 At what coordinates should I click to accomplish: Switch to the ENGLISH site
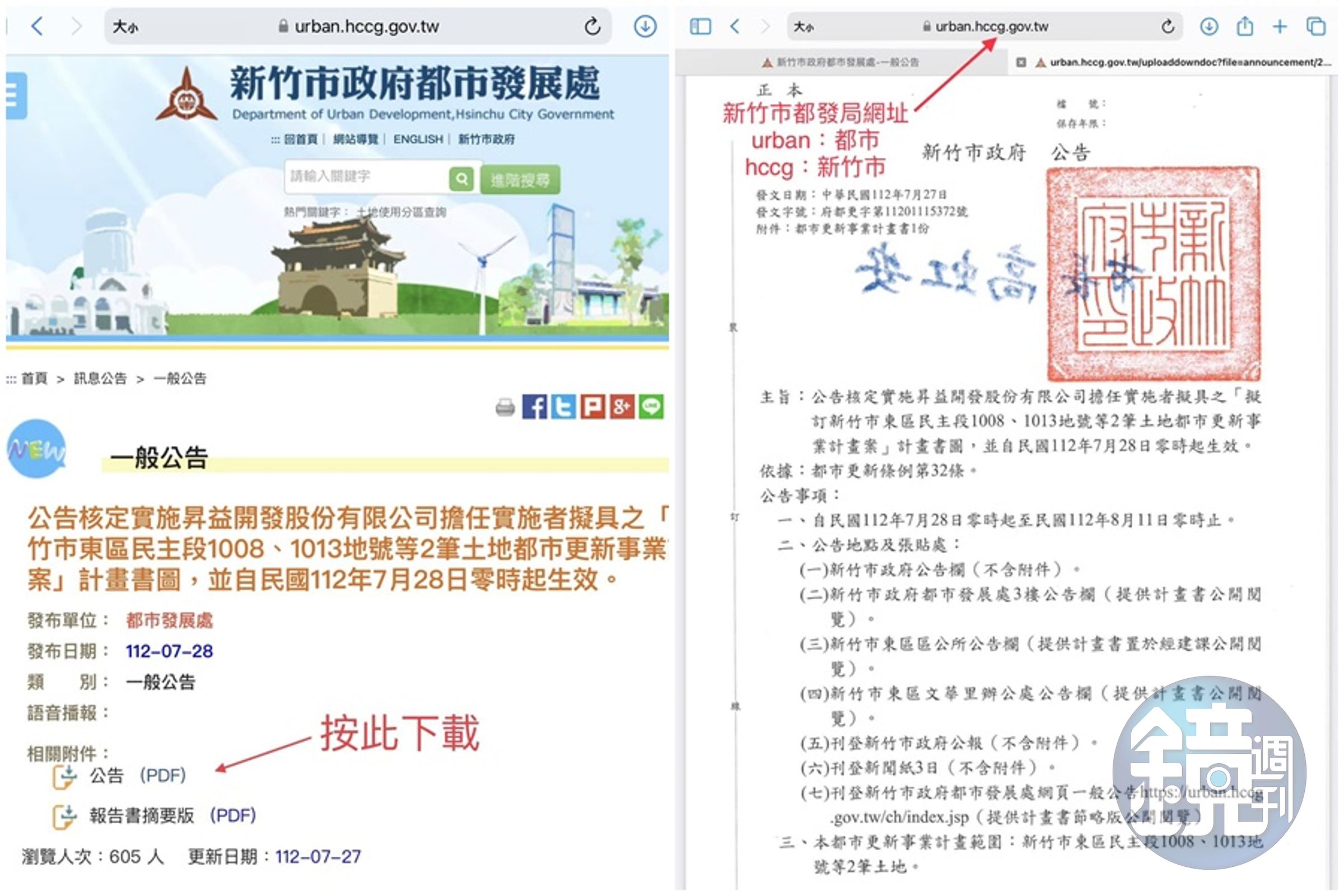tap(418, 139)
